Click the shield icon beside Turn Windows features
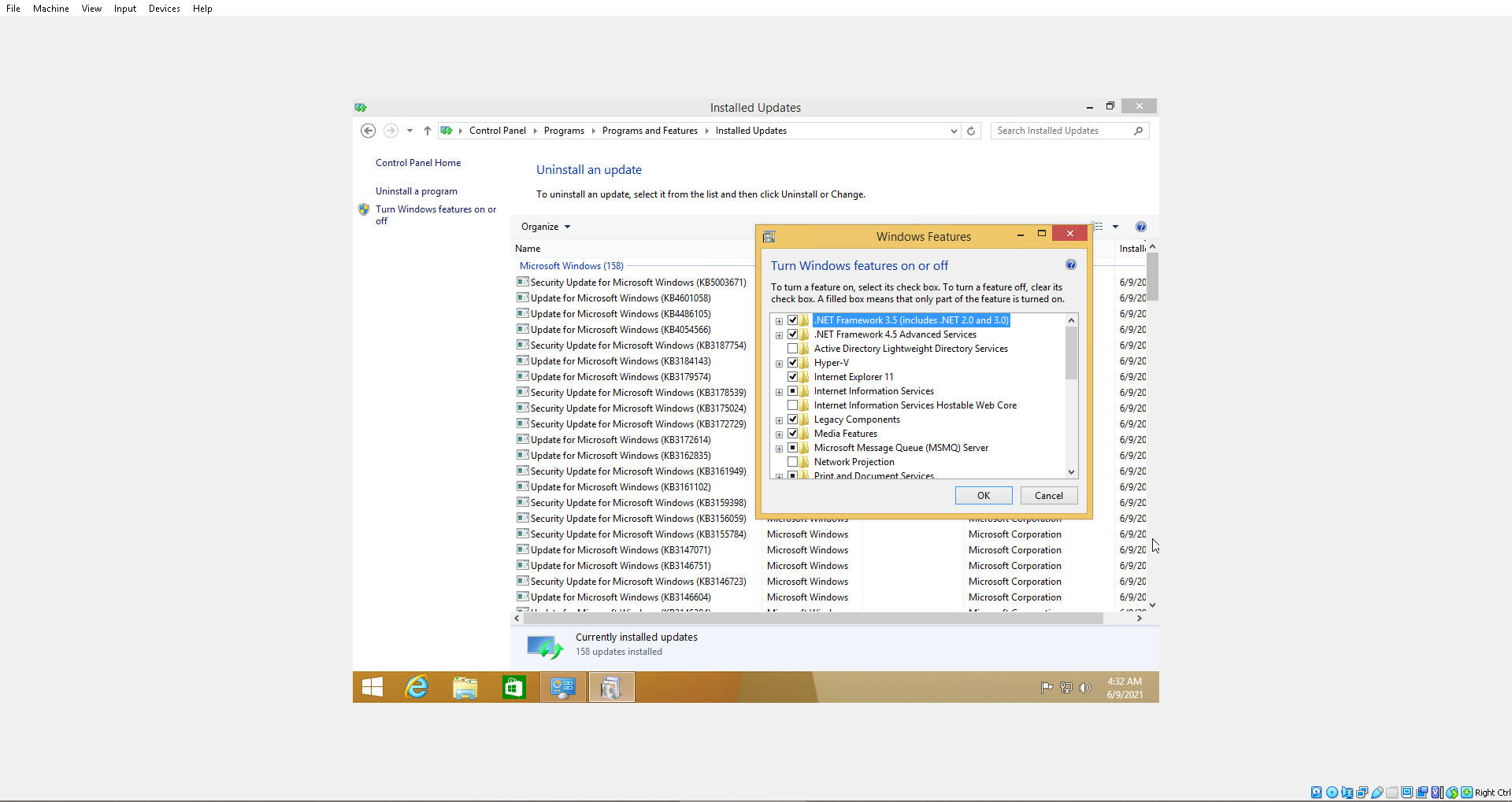This screenshot has width=1512, height=802. 364,209
